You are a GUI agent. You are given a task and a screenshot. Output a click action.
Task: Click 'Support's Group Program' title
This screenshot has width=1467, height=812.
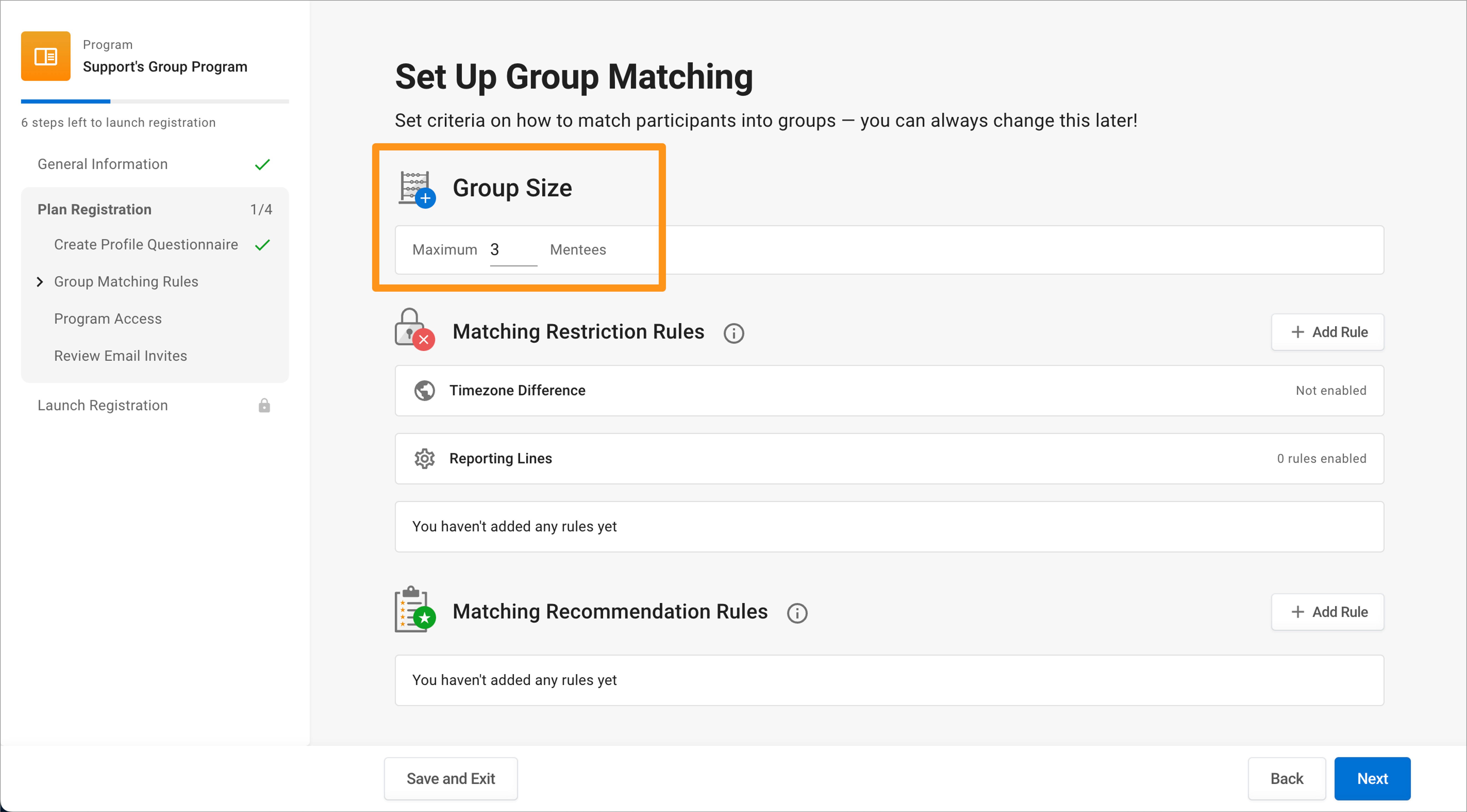tap(165, 67)
